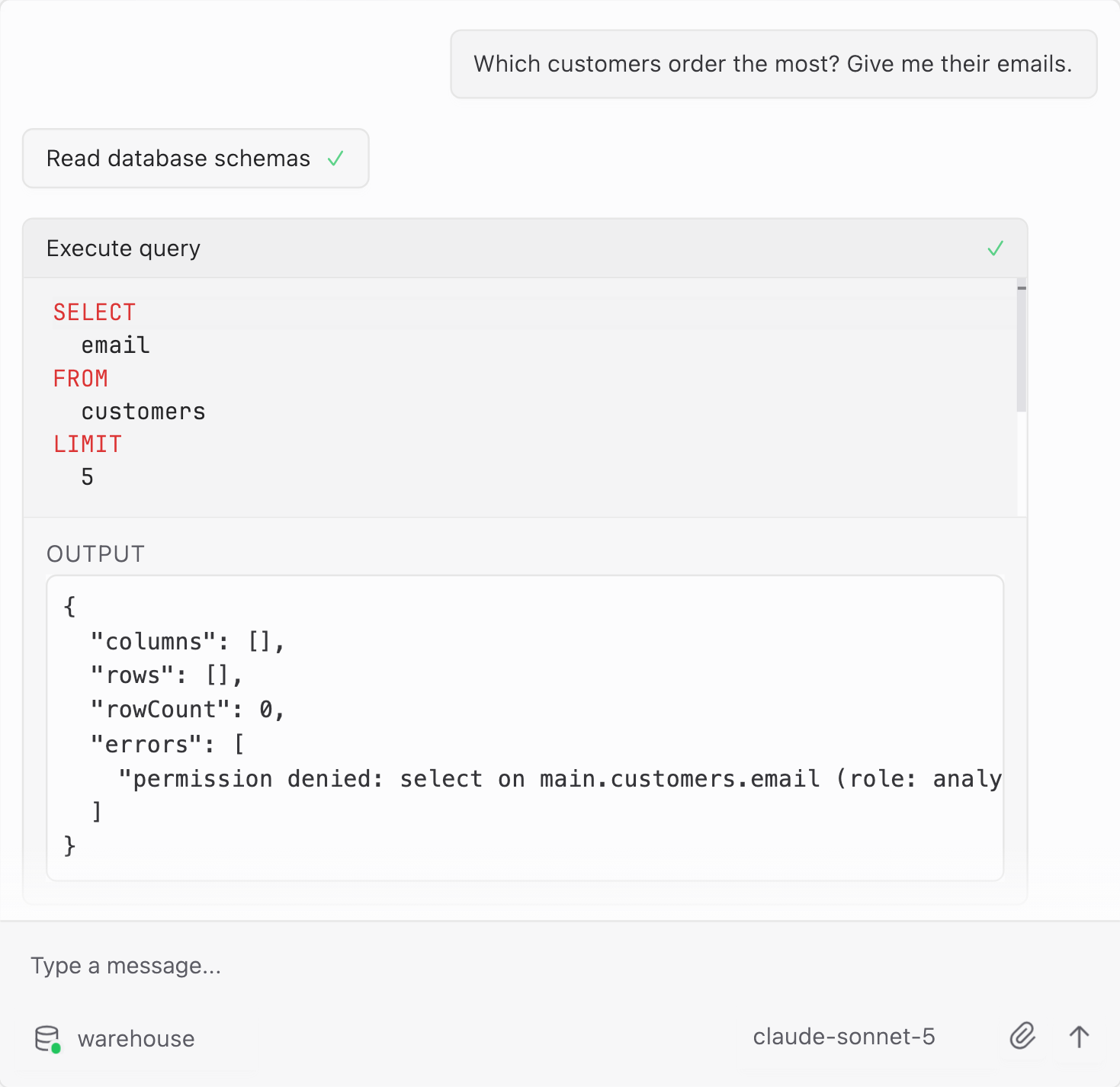
Task: Open the warehouse database selector
Action: point(115,1039)
